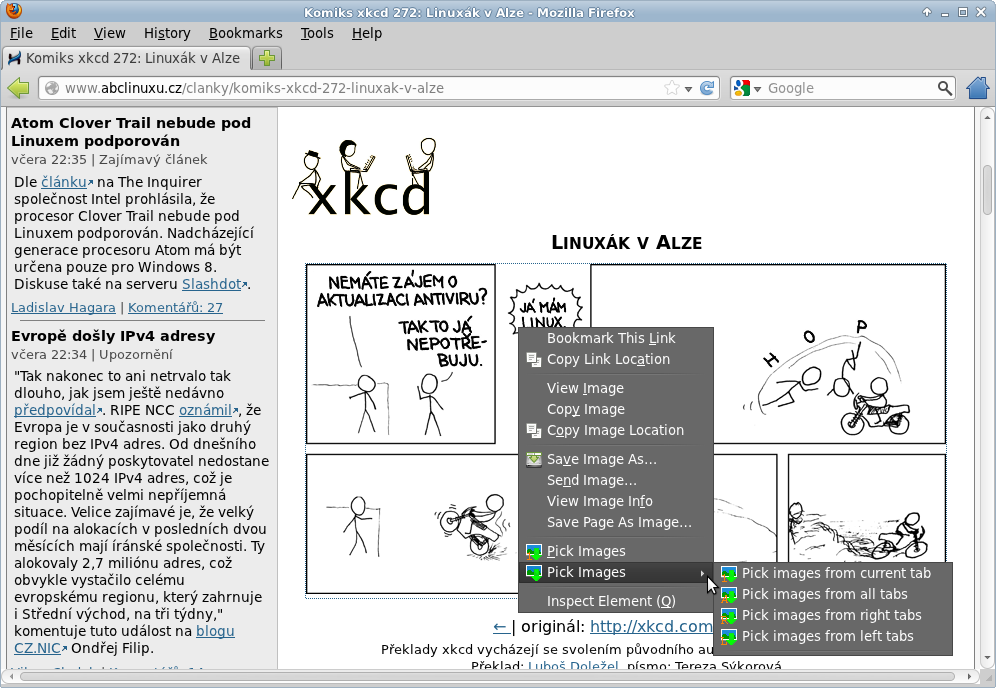Open the Ladislav Hagara author link
The width and height of the screenshot is (996, 688).
[x=63, y=307]
